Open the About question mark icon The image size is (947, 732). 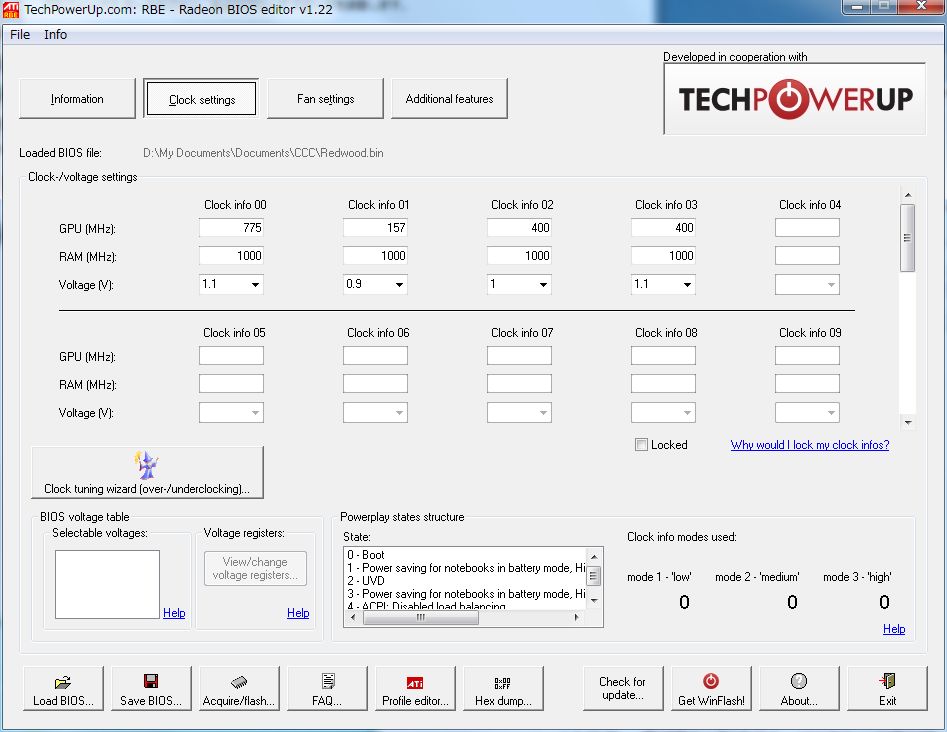click(x=798, y=681)
